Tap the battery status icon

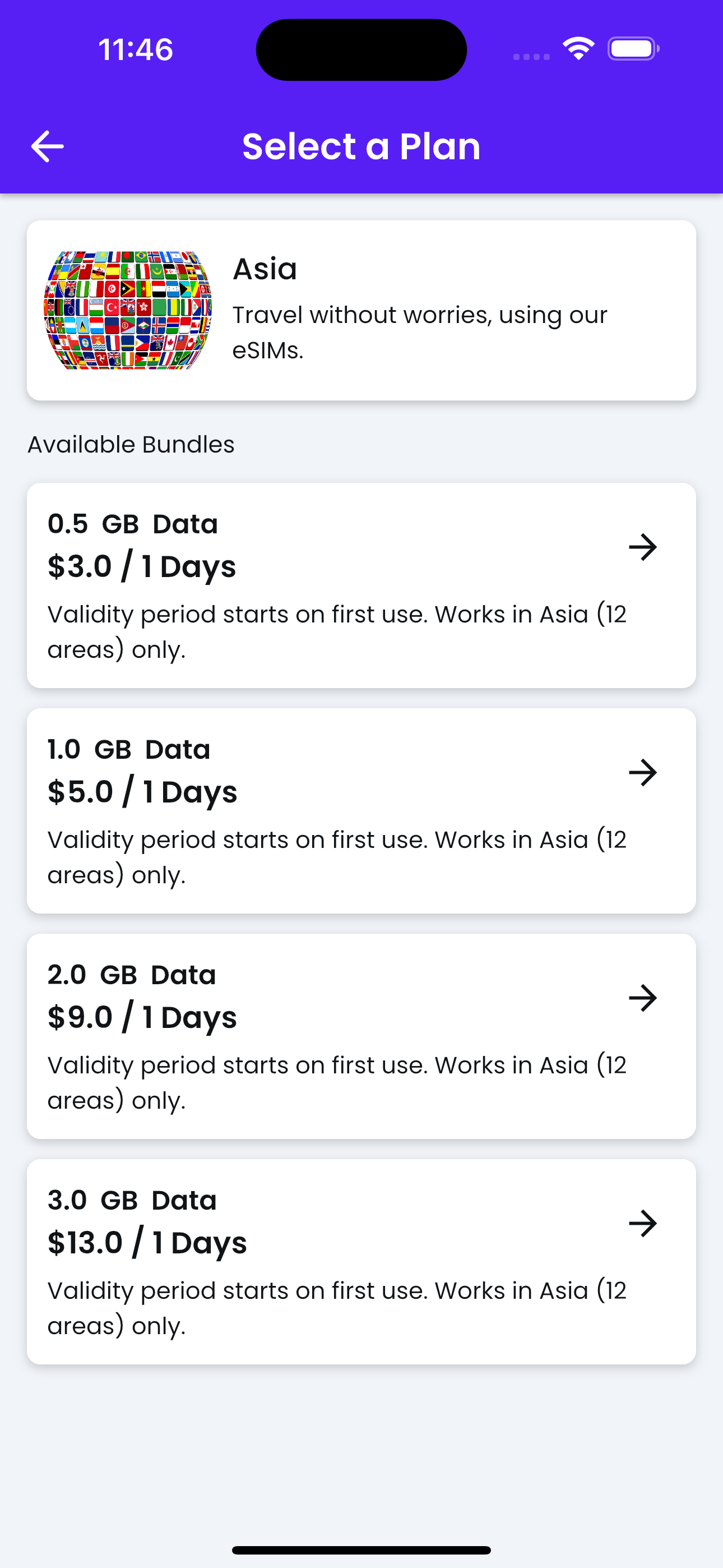(x=633, y=49)
